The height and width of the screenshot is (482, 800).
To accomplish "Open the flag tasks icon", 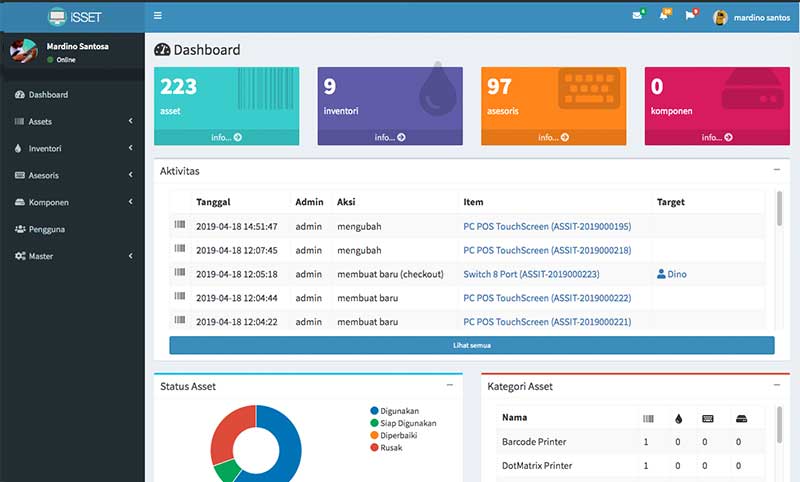I will click(x=690, y=15).
